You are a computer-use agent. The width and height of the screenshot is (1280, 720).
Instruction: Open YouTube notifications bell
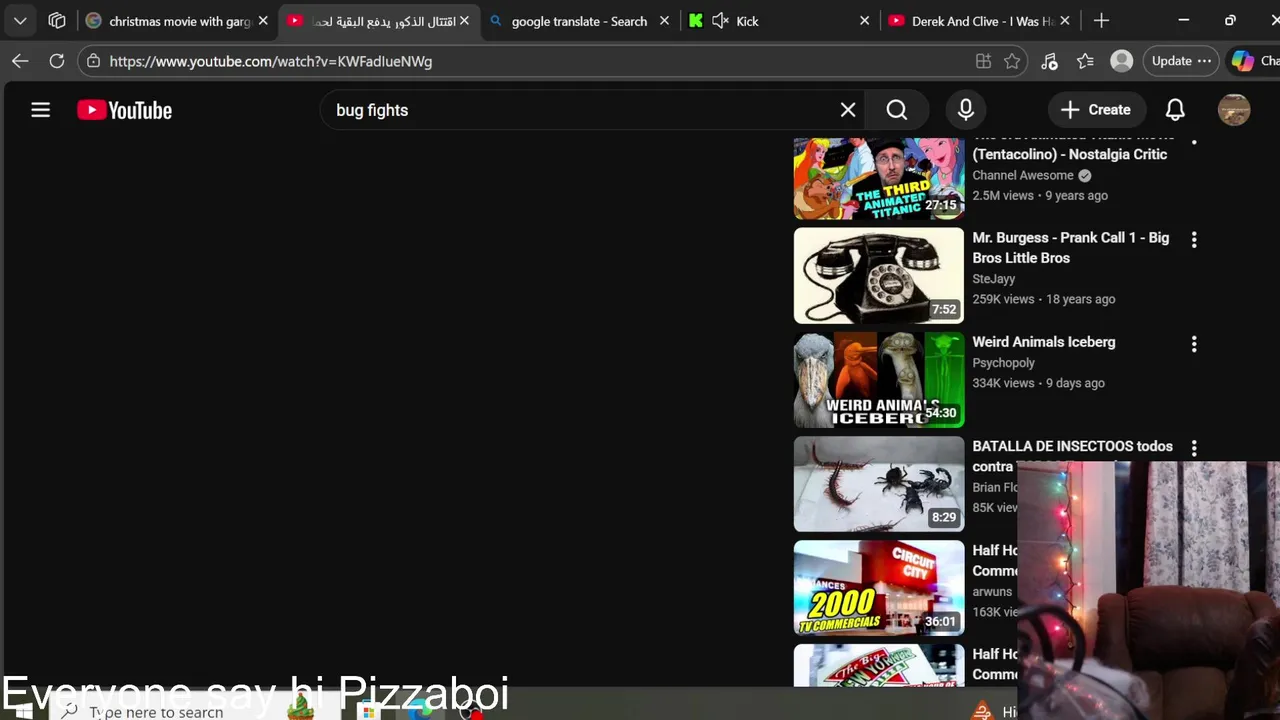coord(1175,110)
